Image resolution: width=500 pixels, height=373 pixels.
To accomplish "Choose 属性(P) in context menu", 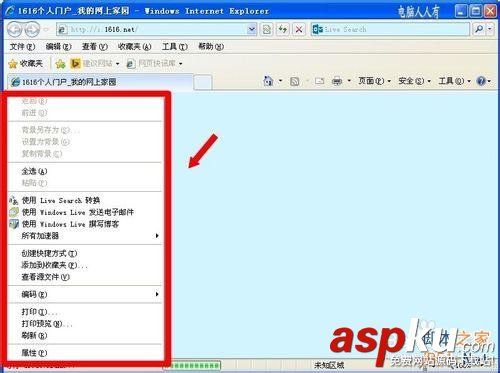I will coord(85,353).
